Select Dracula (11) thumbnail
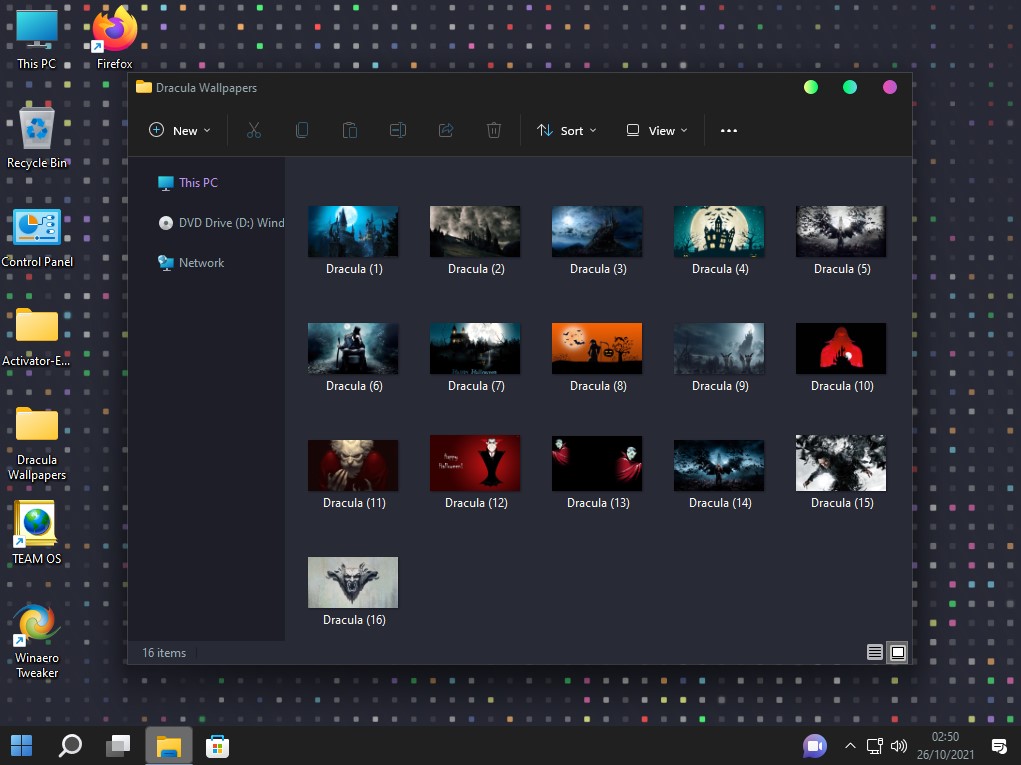The image size is (1021, 765). 353,465
